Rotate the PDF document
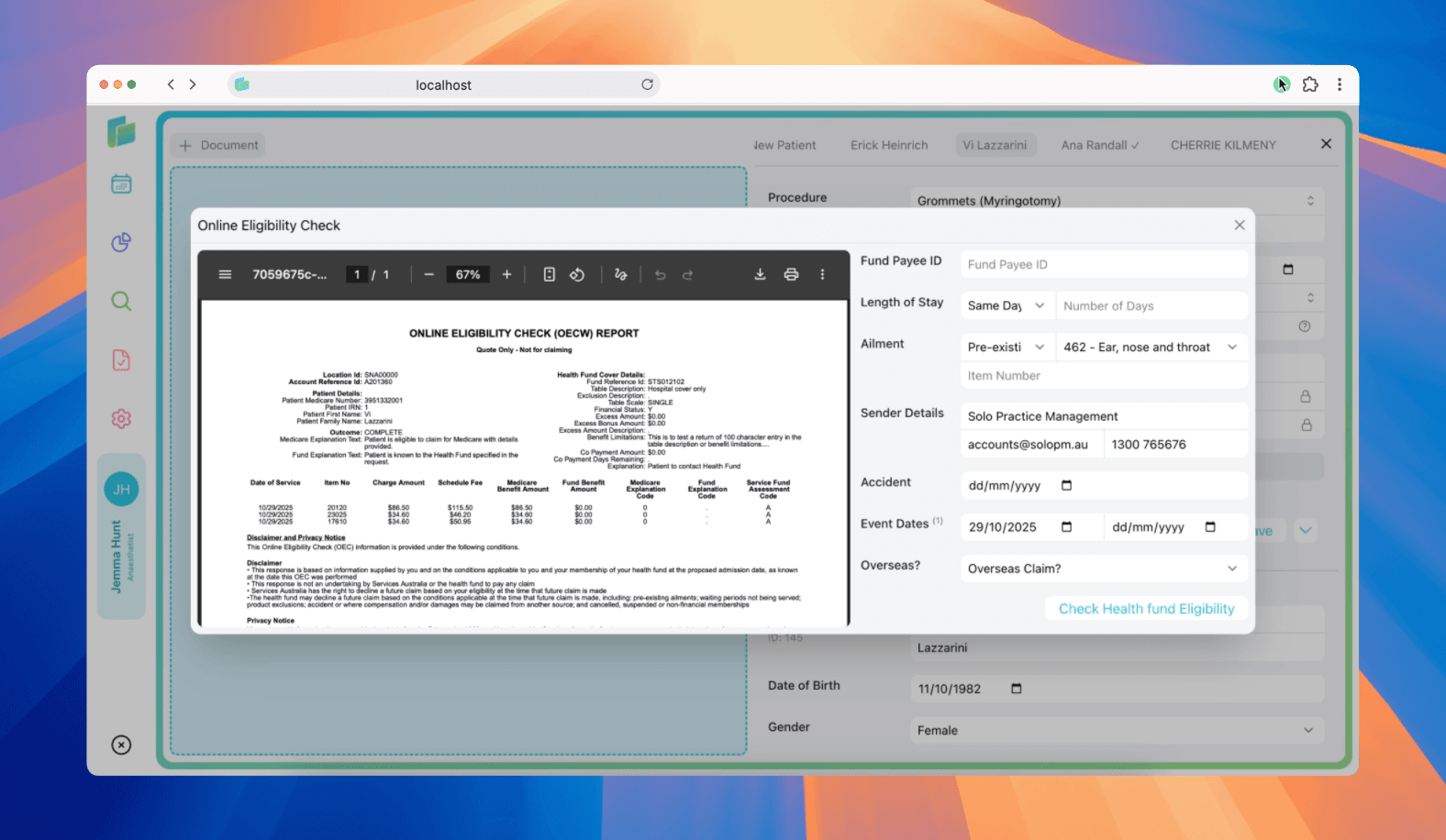 click(x=577, y=274)
